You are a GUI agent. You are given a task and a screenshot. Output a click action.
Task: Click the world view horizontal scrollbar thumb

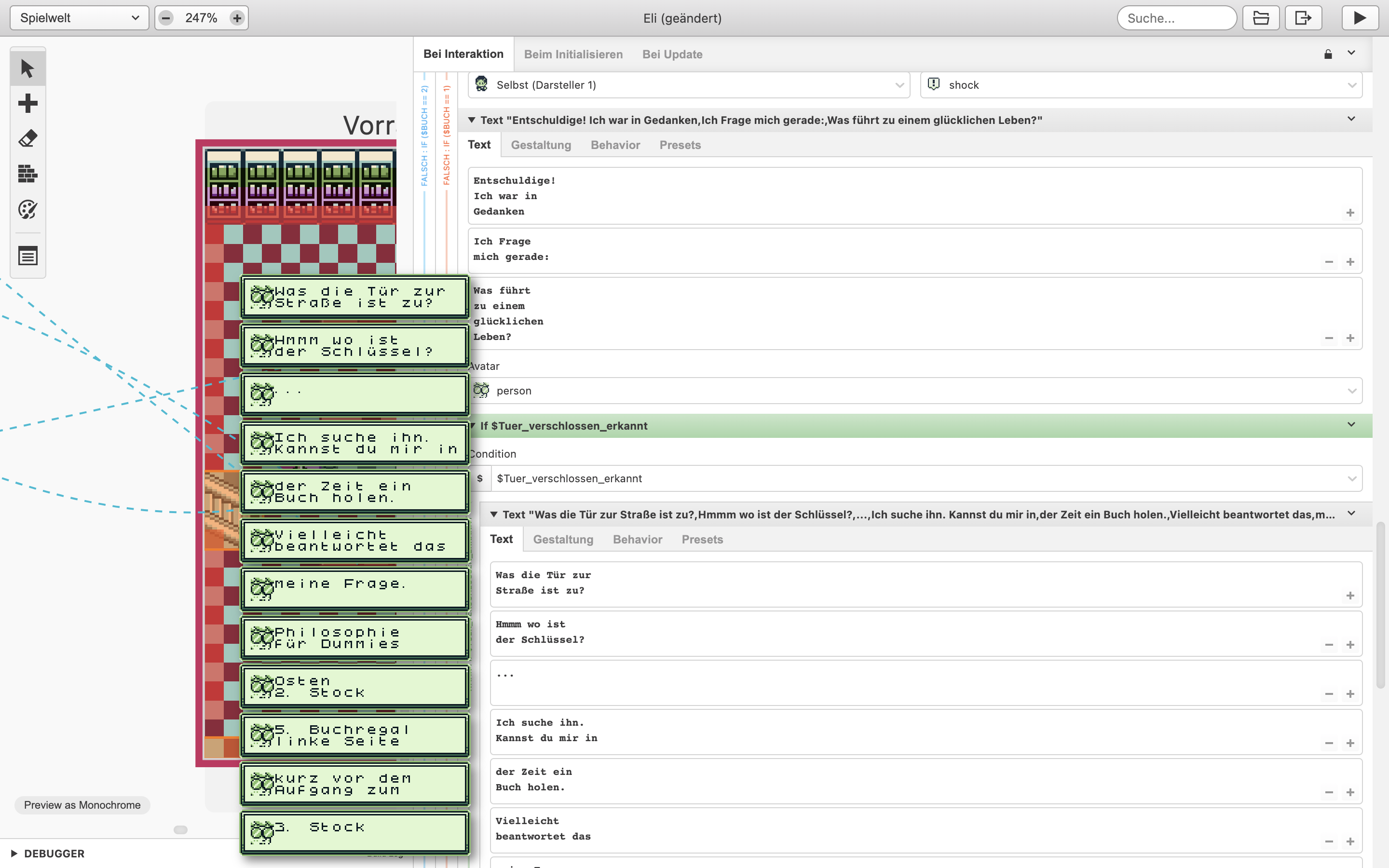(x=180, y=829)
